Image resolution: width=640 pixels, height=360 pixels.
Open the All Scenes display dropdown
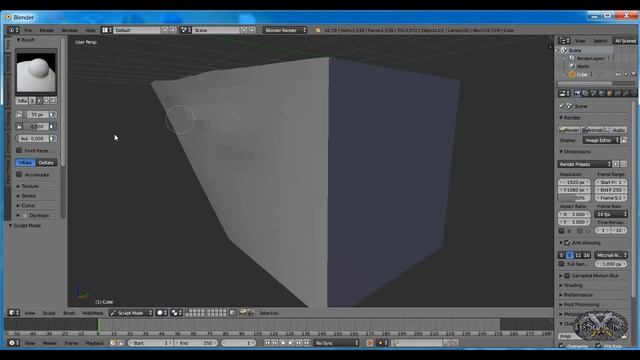click(625, 41)
